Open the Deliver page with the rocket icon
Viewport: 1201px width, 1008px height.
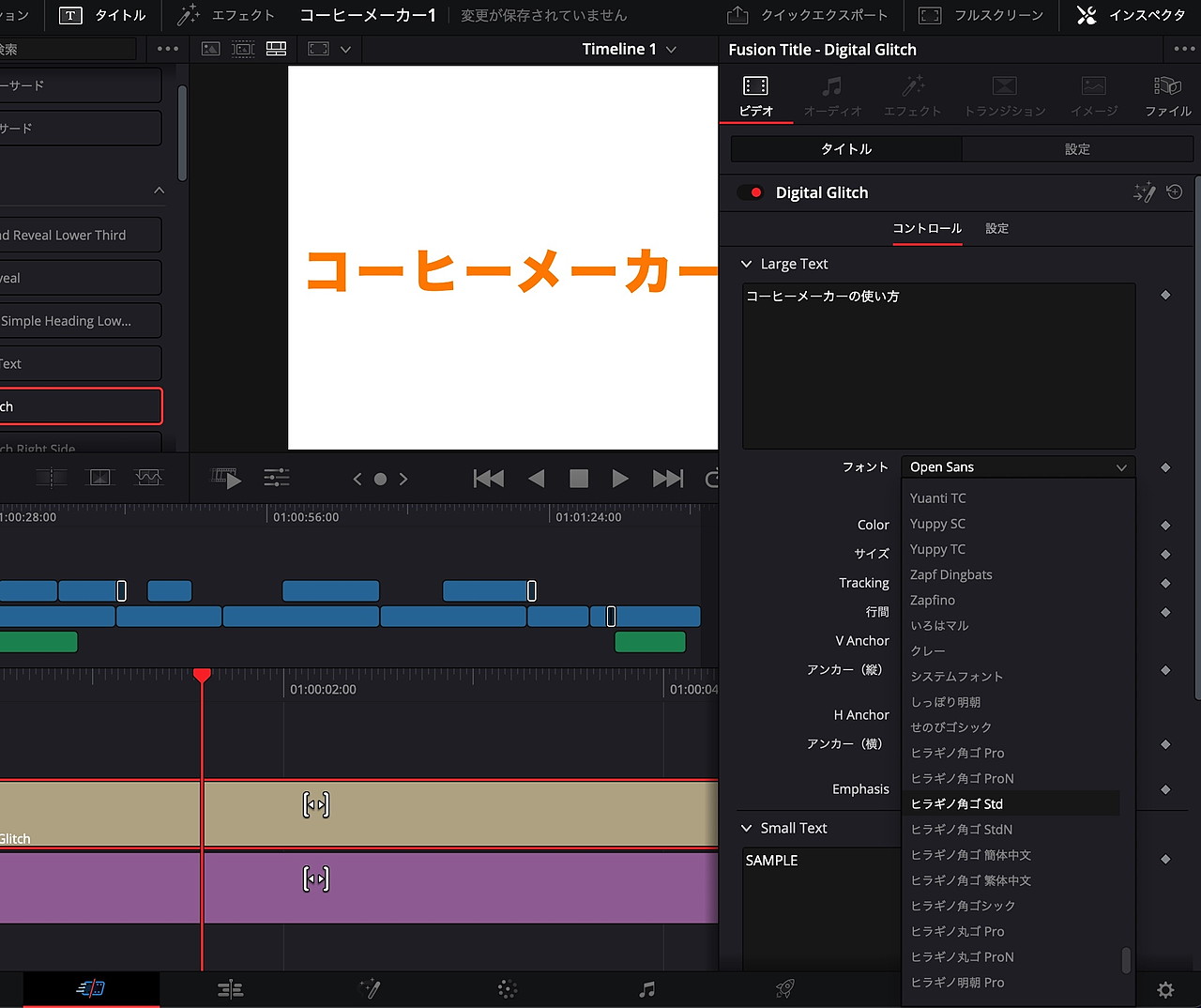pyautogui.click(x=784, y=988)
